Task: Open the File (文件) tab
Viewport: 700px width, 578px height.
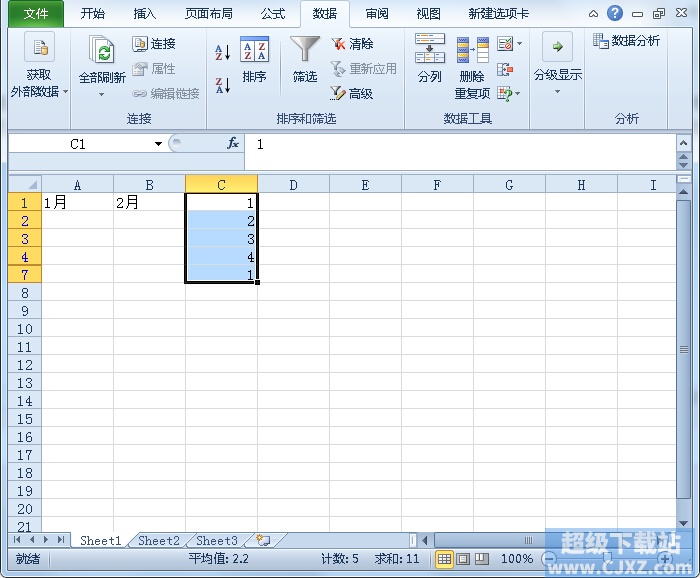Action: point(36,14)
